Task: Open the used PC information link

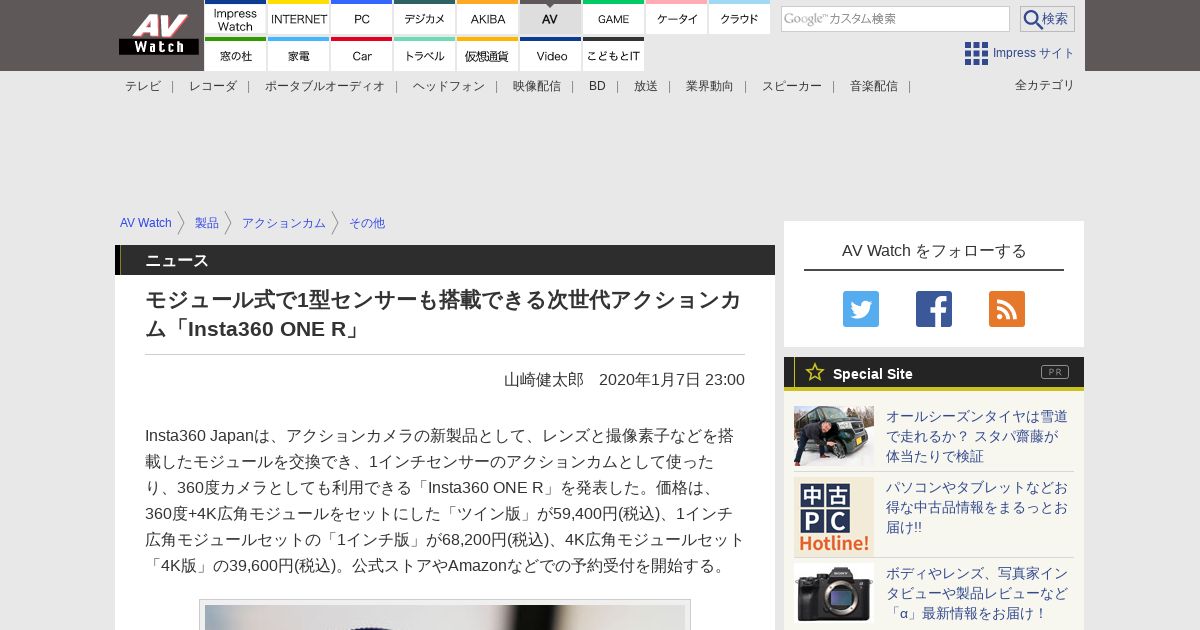Action: (977, 507)
